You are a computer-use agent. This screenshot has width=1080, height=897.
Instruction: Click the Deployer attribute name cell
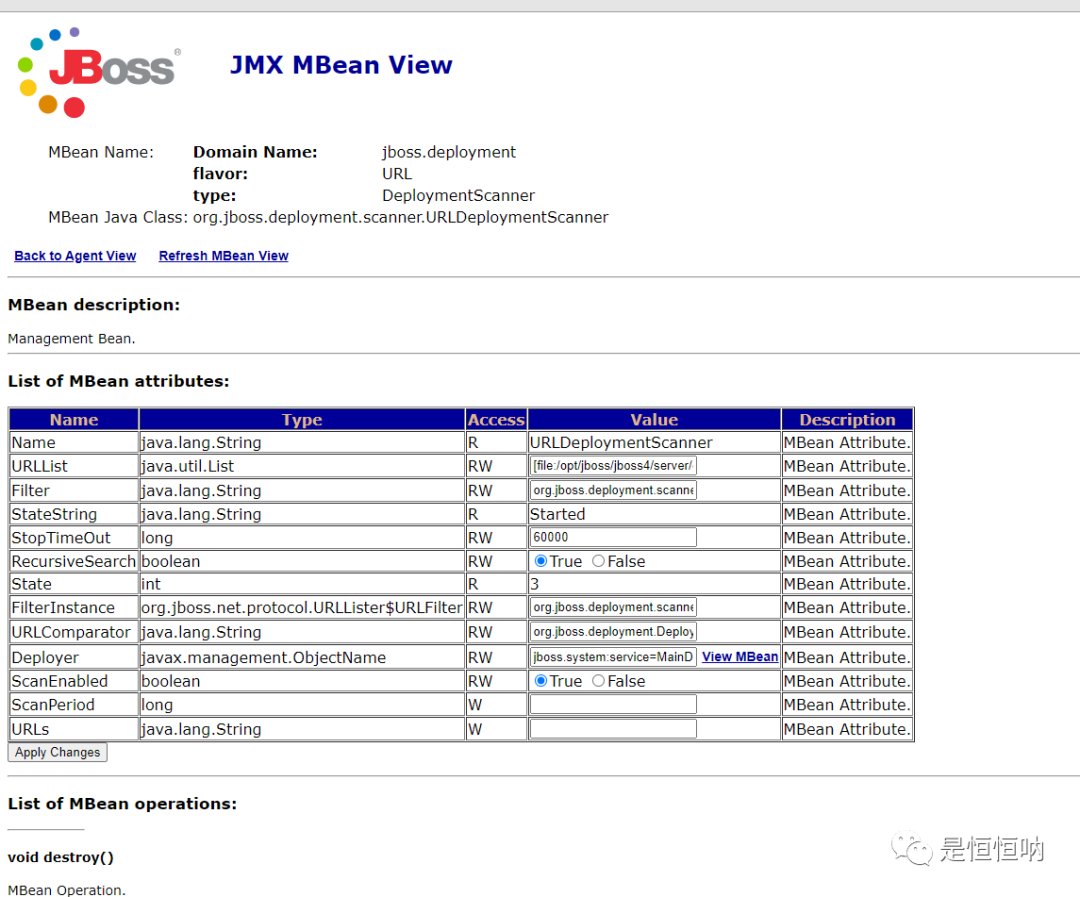(74, 657)
